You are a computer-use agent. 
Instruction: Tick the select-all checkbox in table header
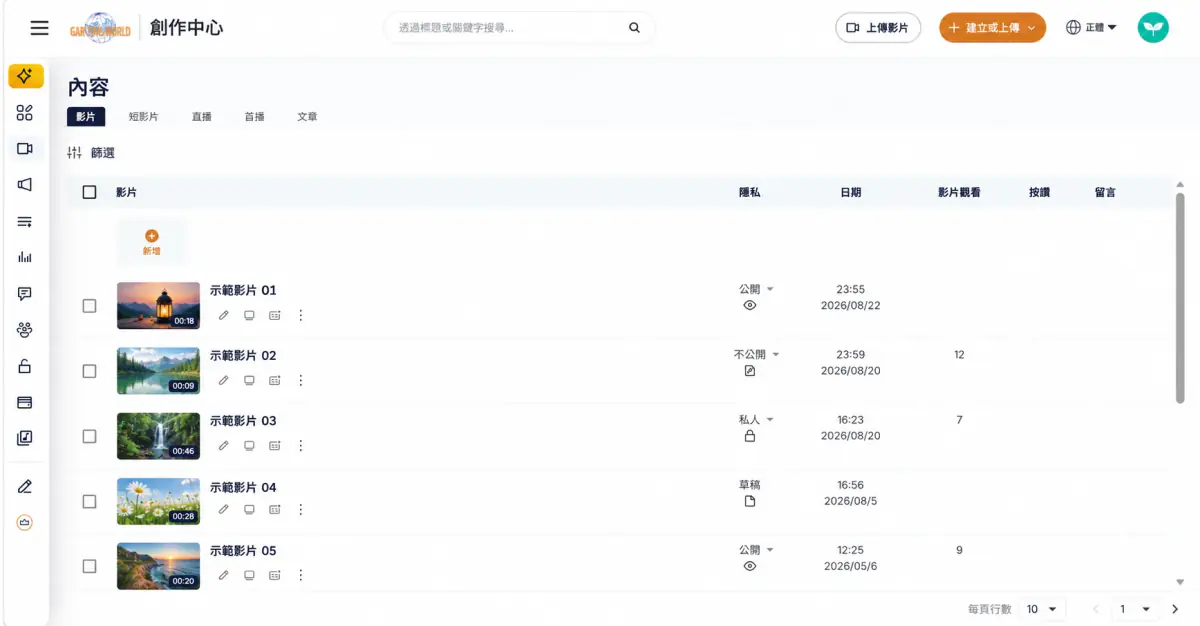coord(89,192)
